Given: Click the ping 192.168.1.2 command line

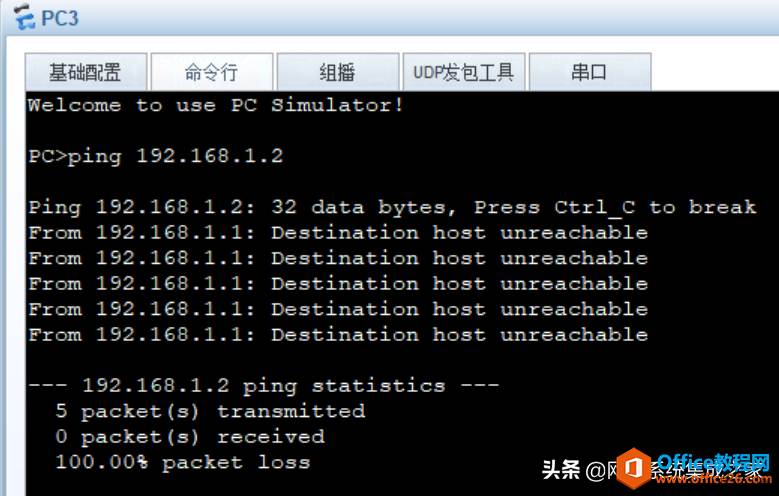Looking at the screenshot, I should click(156, 157).
